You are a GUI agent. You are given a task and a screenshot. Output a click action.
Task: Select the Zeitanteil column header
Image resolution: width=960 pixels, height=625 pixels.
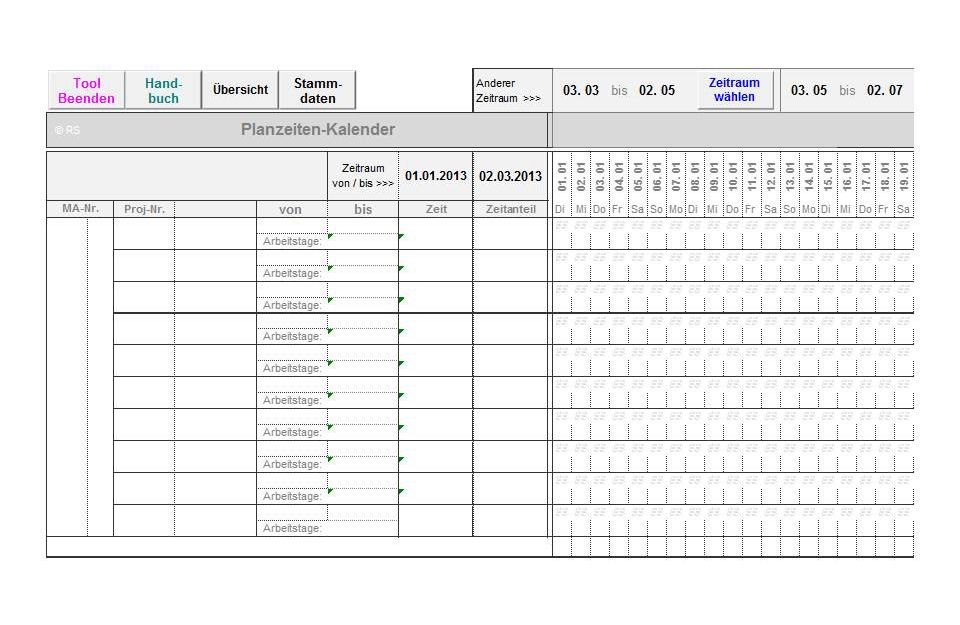(511, 209)
